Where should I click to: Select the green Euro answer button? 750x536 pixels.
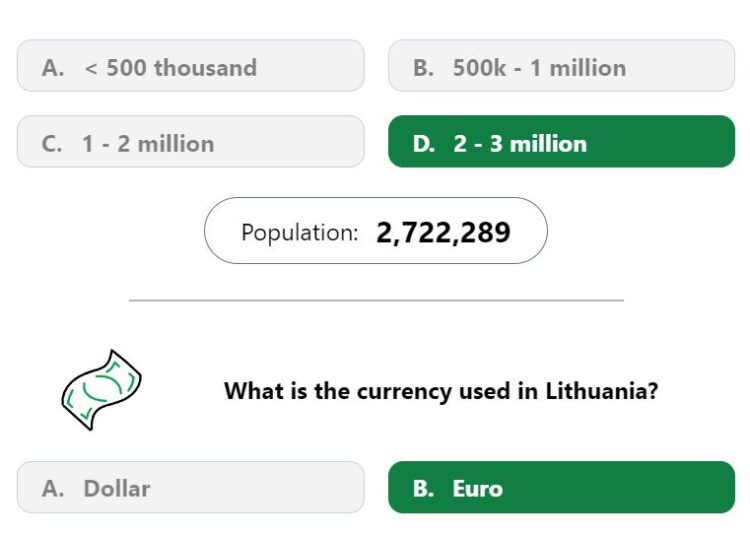tap(562, 487)
